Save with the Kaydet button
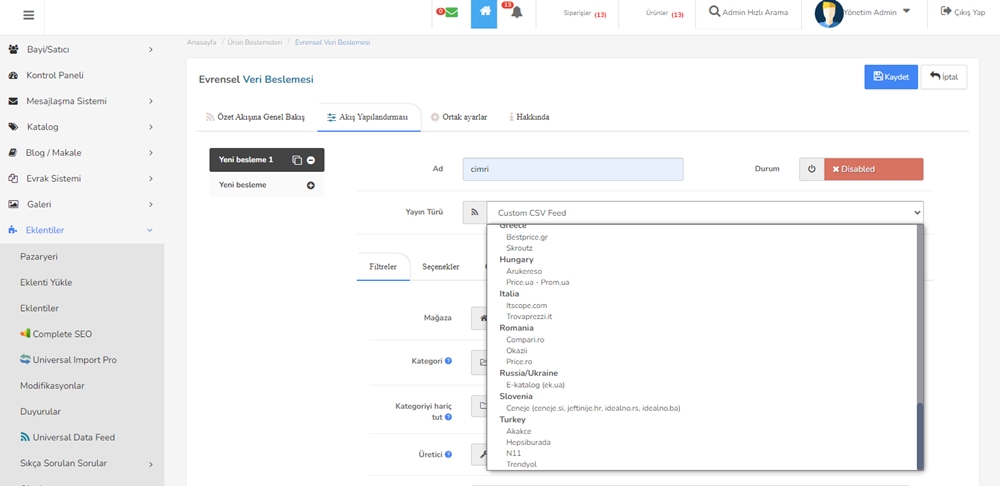The height and width of the screenshot is (486, 1000). (891, 77)
